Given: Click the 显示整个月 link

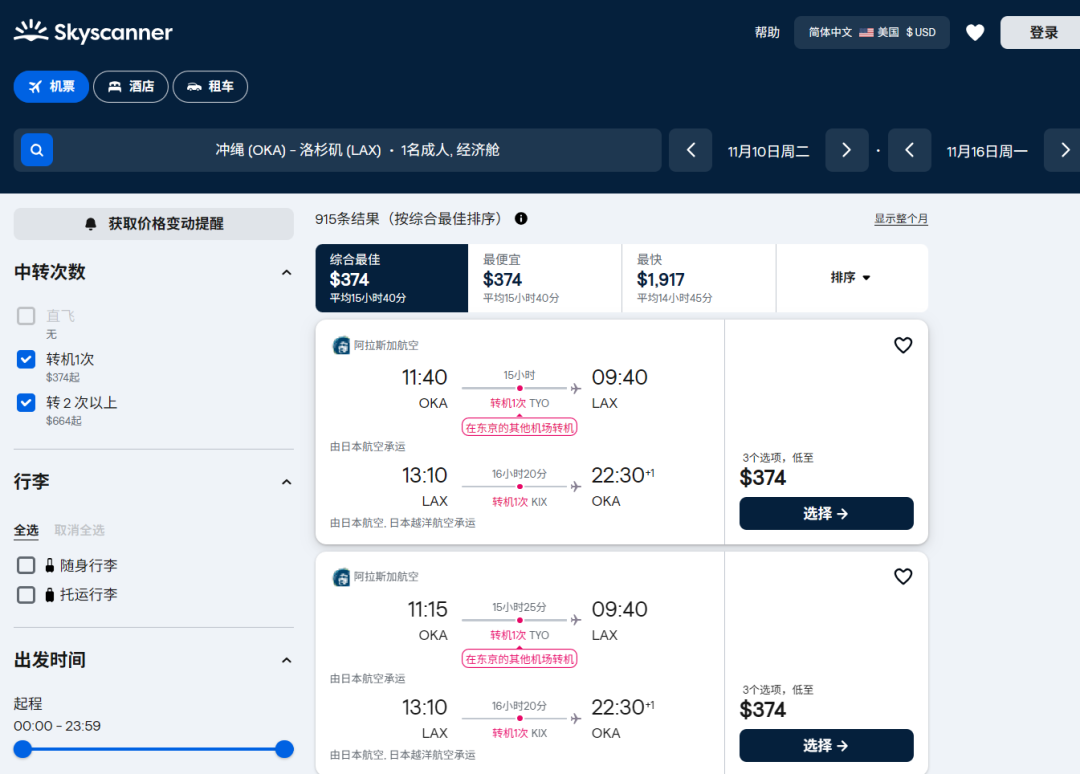Looking at the screenshot, I should click(901, 219).
